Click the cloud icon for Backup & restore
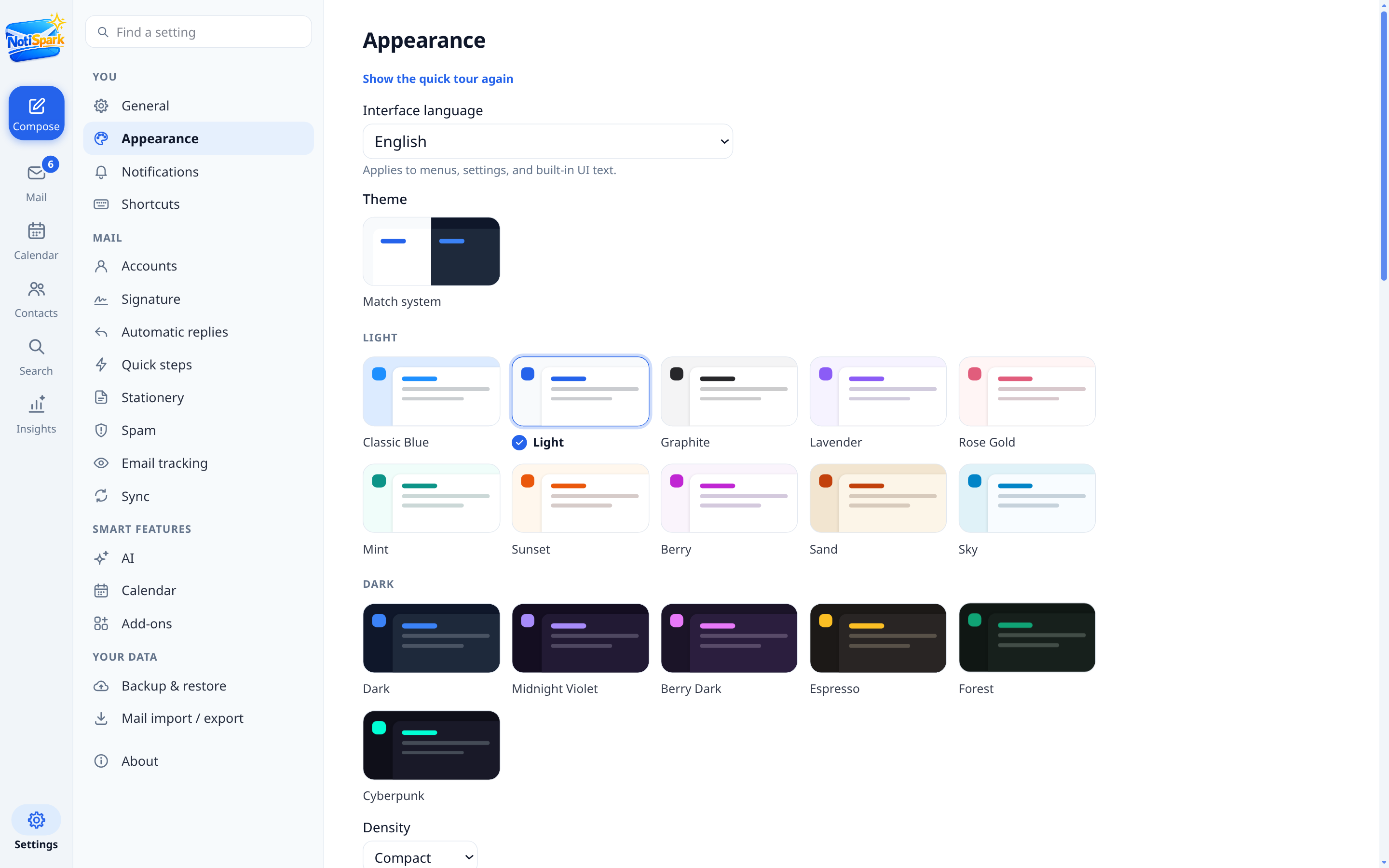Image resolution: width=1389 pixels, height=868 pixels. pyautogui.click(x=101, y=686)
